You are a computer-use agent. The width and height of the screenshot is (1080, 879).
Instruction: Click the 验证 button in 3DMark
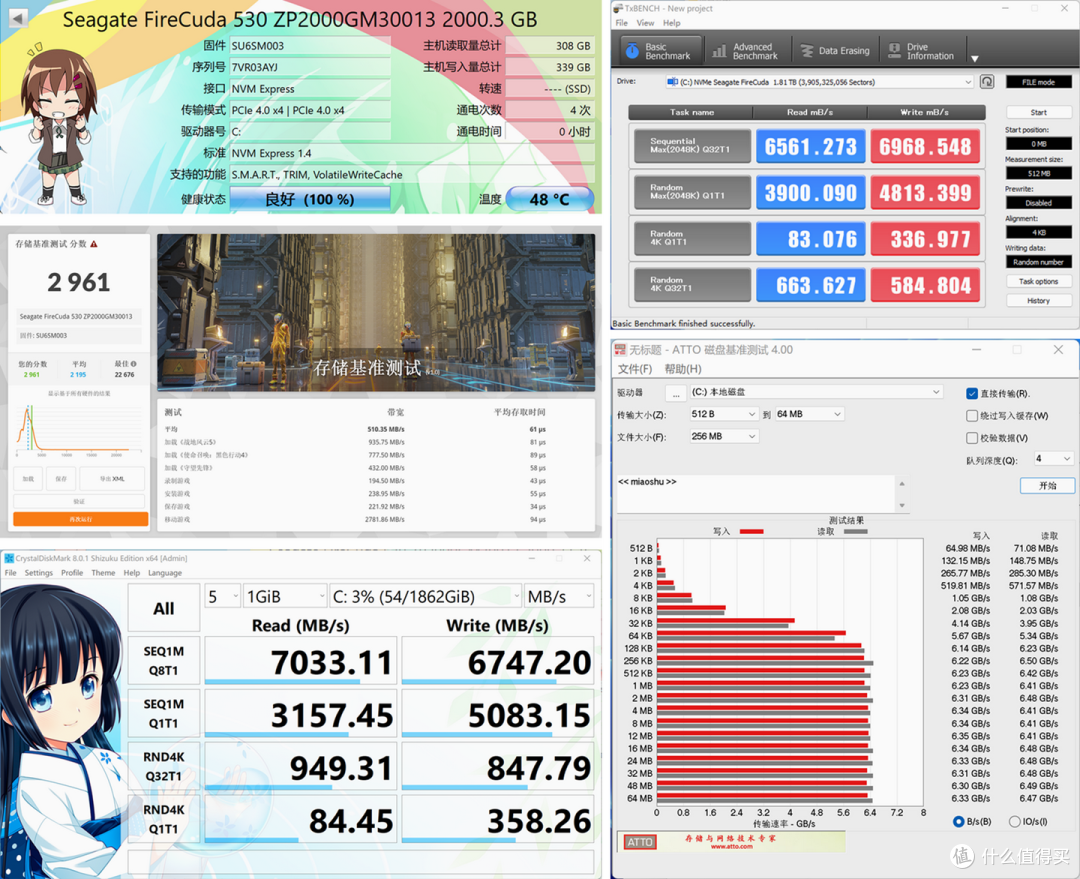(79, 501)
